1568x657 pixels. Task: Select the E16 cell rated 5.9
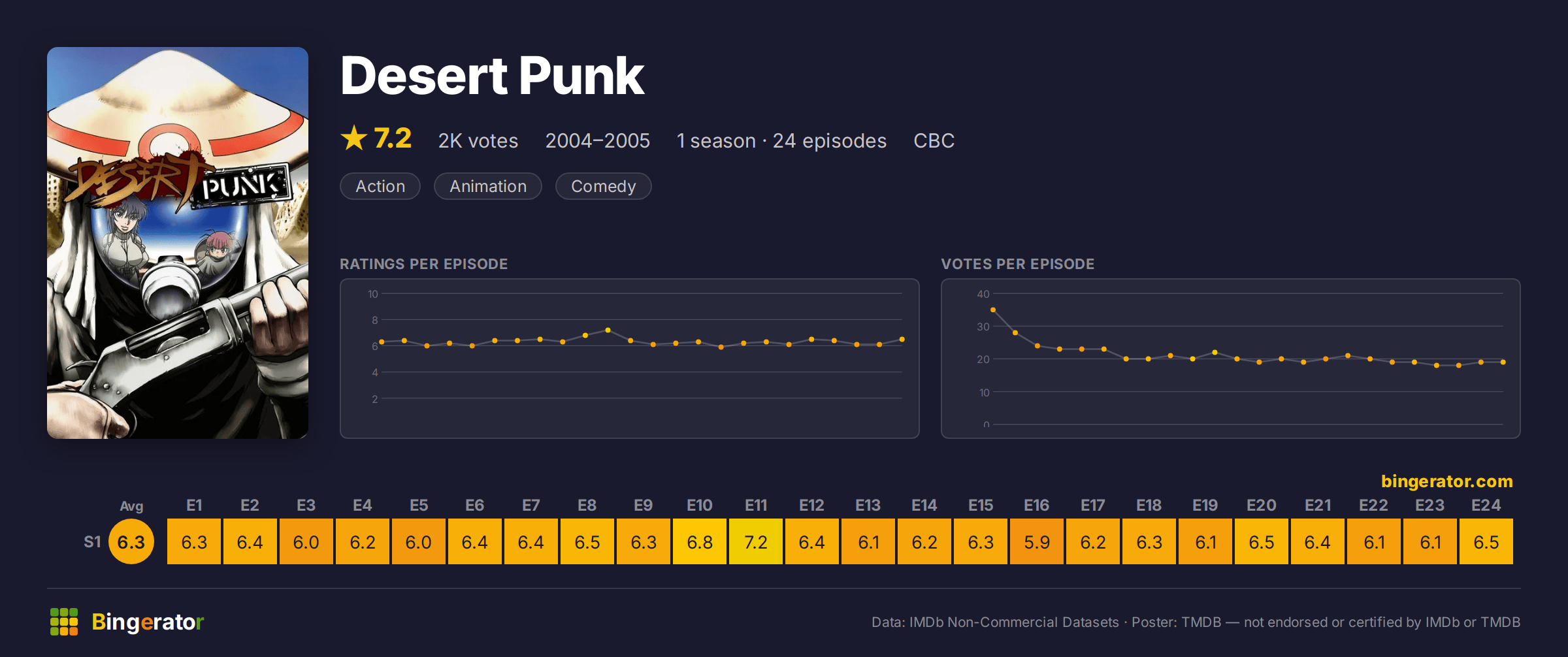click(x=1037, y=541)
